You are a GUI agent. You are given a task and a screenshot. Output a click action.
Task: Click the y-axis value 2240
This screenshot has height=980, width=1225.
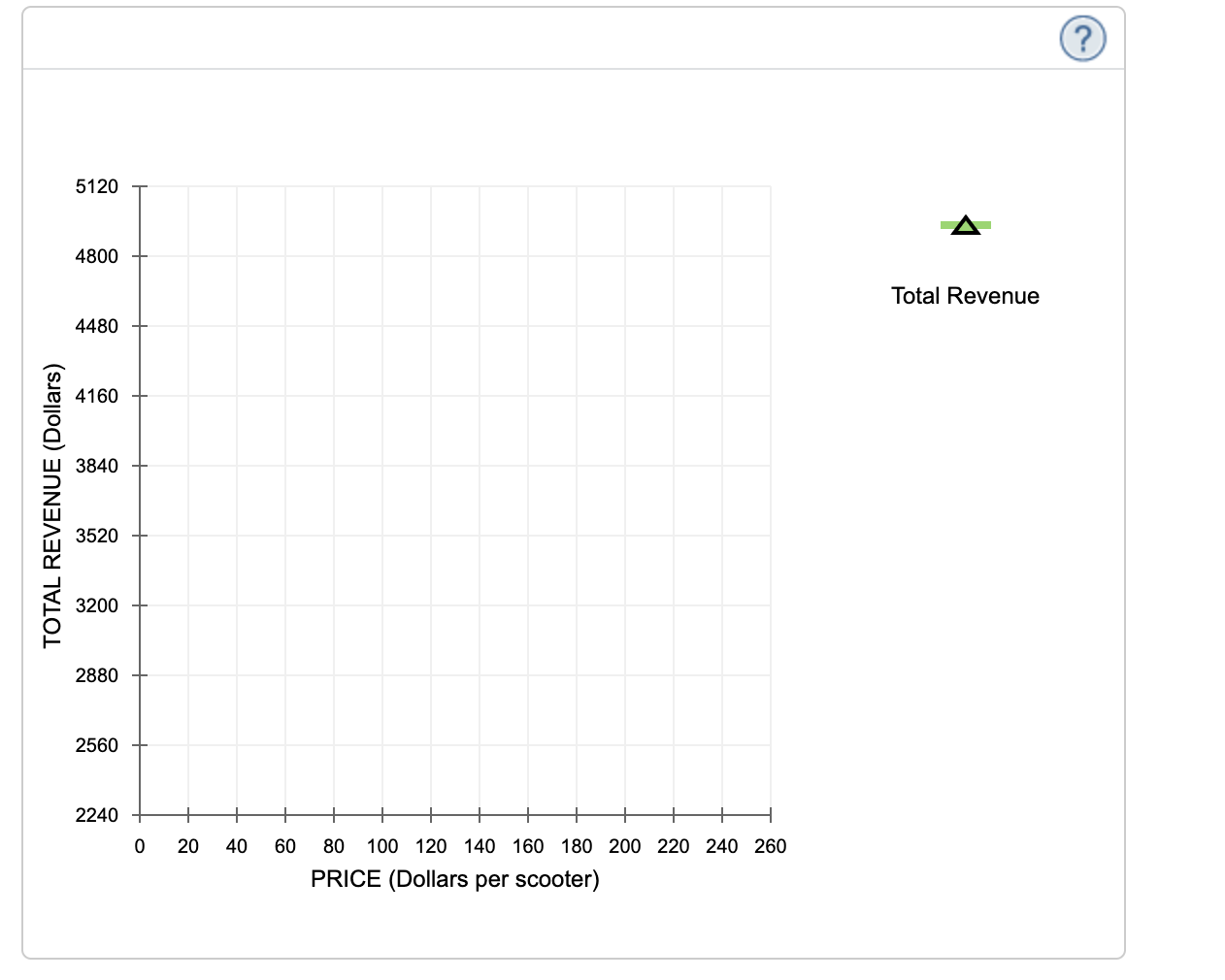pyautogui.click(x=97, y=815)
